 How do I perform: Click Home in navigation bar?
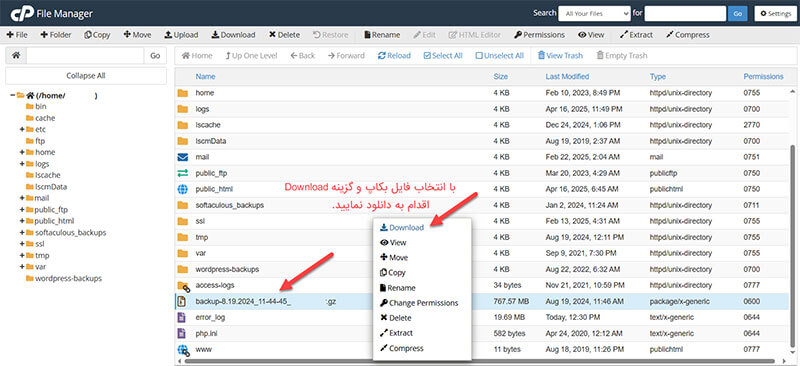[197, 56]
